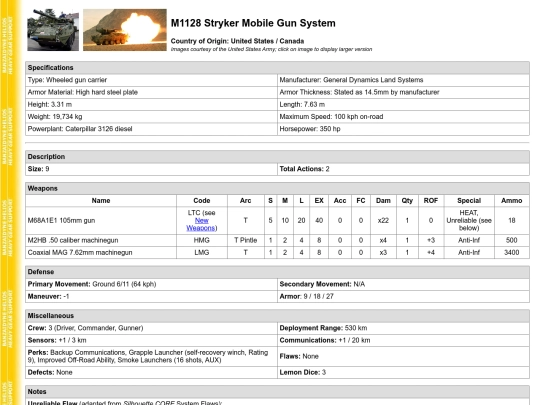
Task: Click the 'Defense' section header
Action: pos(277,272)
